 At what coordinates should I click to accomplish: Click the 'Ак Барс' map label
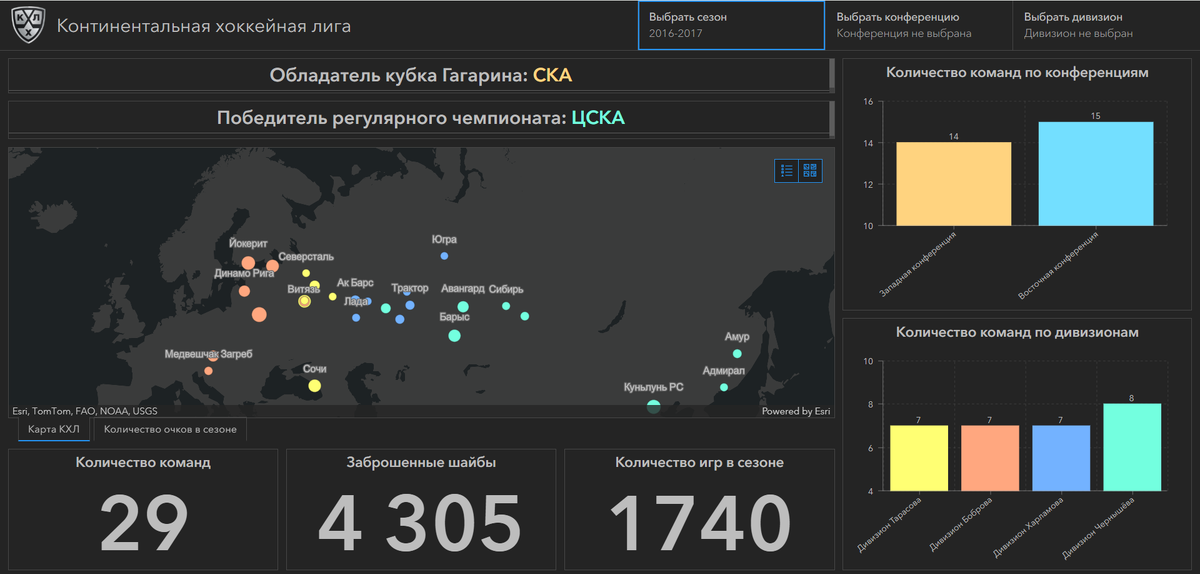355,283
